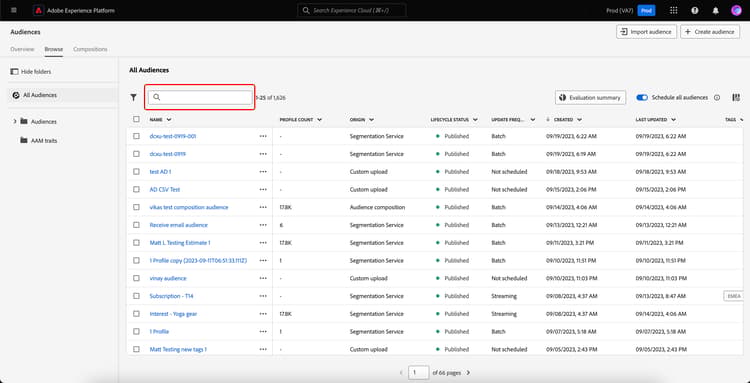Open the dcxu-test-0919 audience link
Viewport: 750px width, 383px height.
click(168, 154)
